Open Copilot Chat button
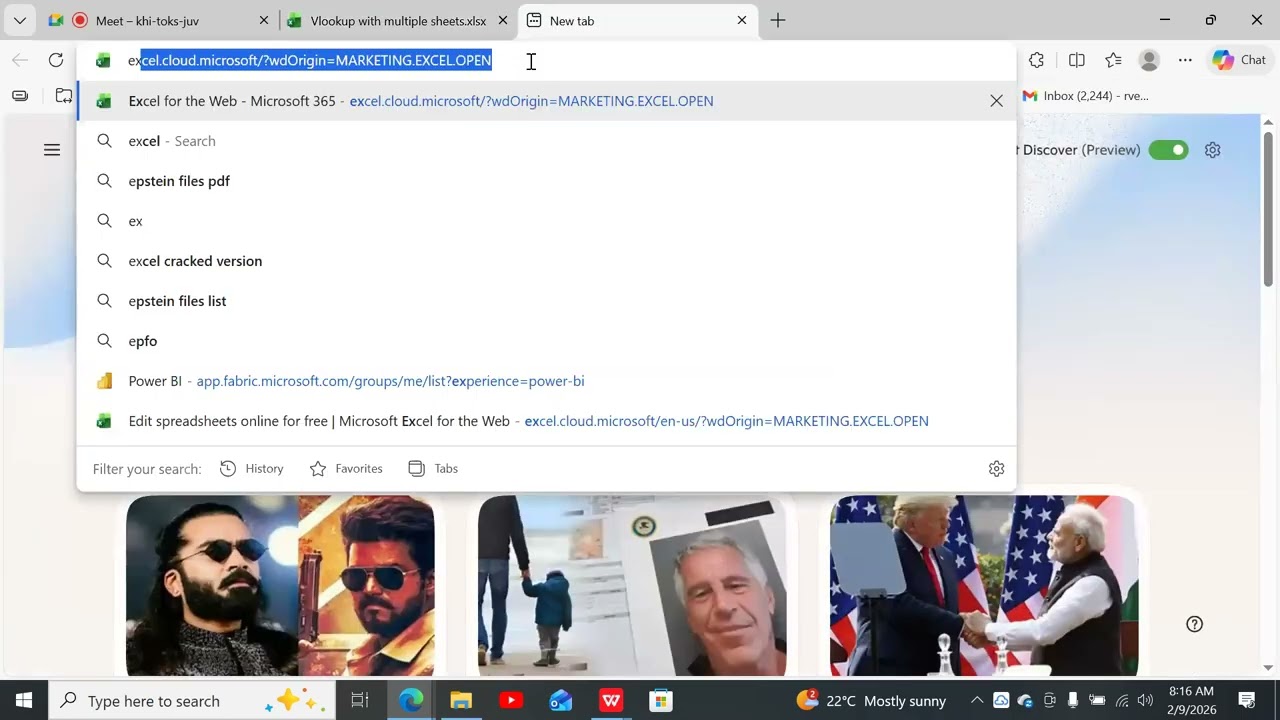Screen dimensions: 1280x720 [x=1240, y=60]
